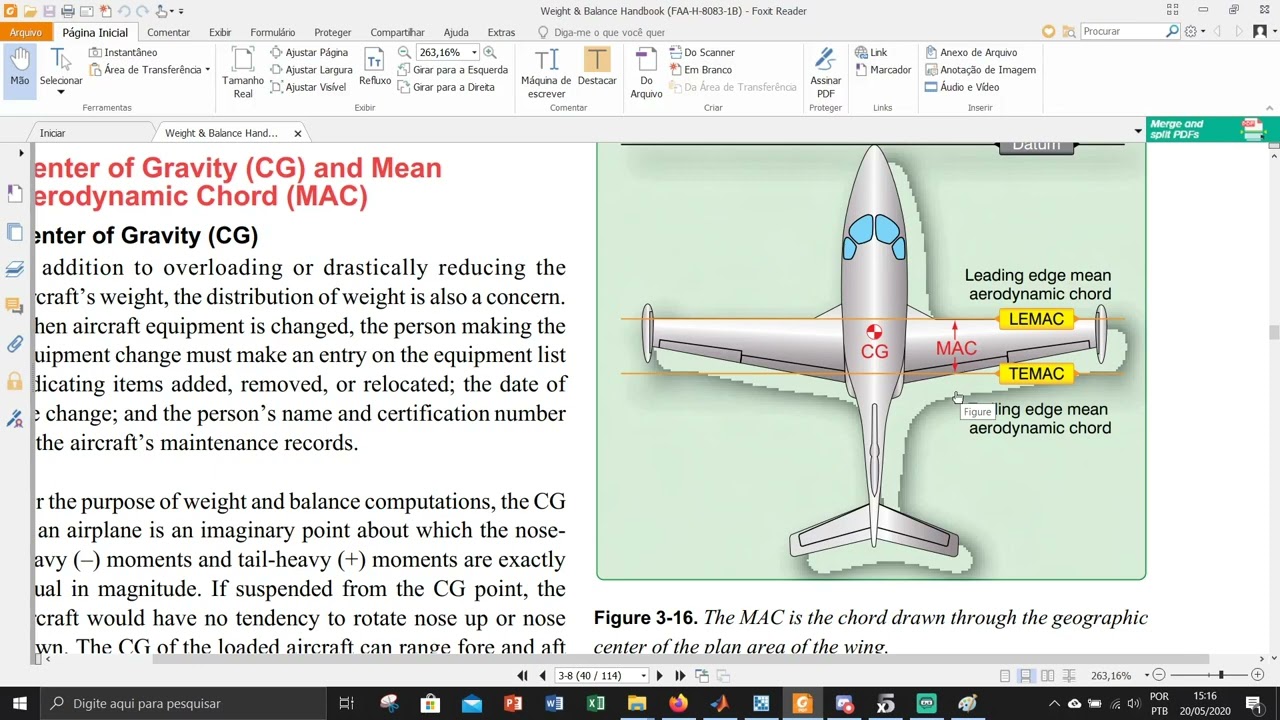The width and height of the screenshot is (1280, 720).
Task: Open the Formulário ribbon tab
Action: pos(272,32)
